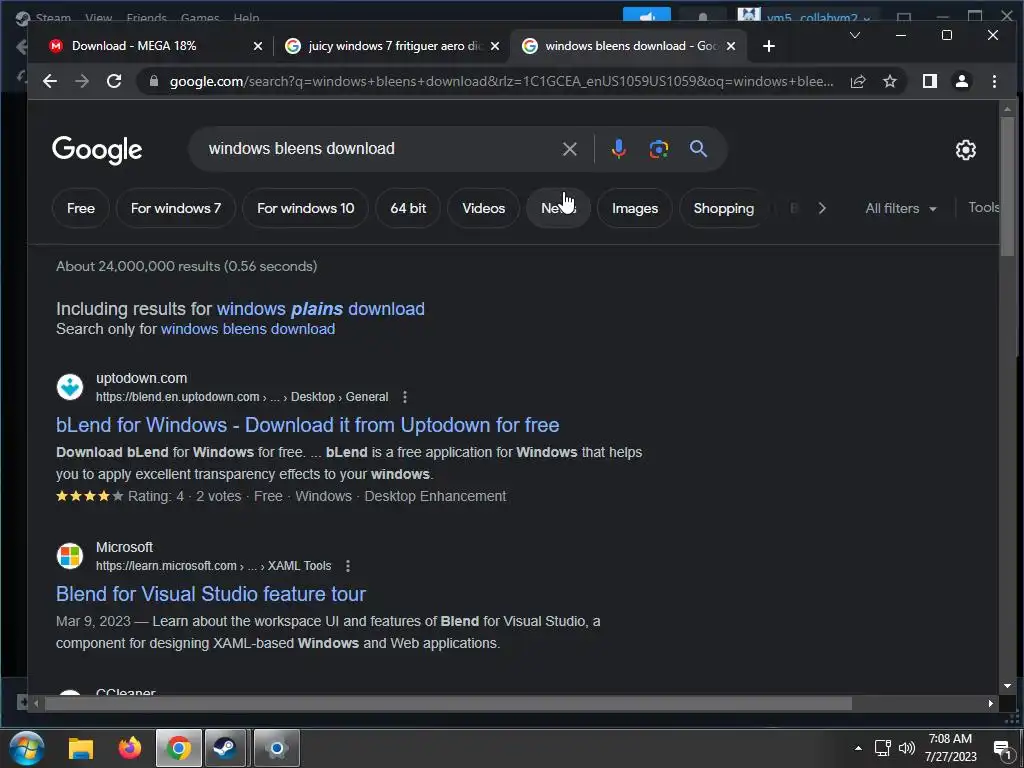
Task: Click the Microsoft logo favicon
Action: click(x=70, y=556)
